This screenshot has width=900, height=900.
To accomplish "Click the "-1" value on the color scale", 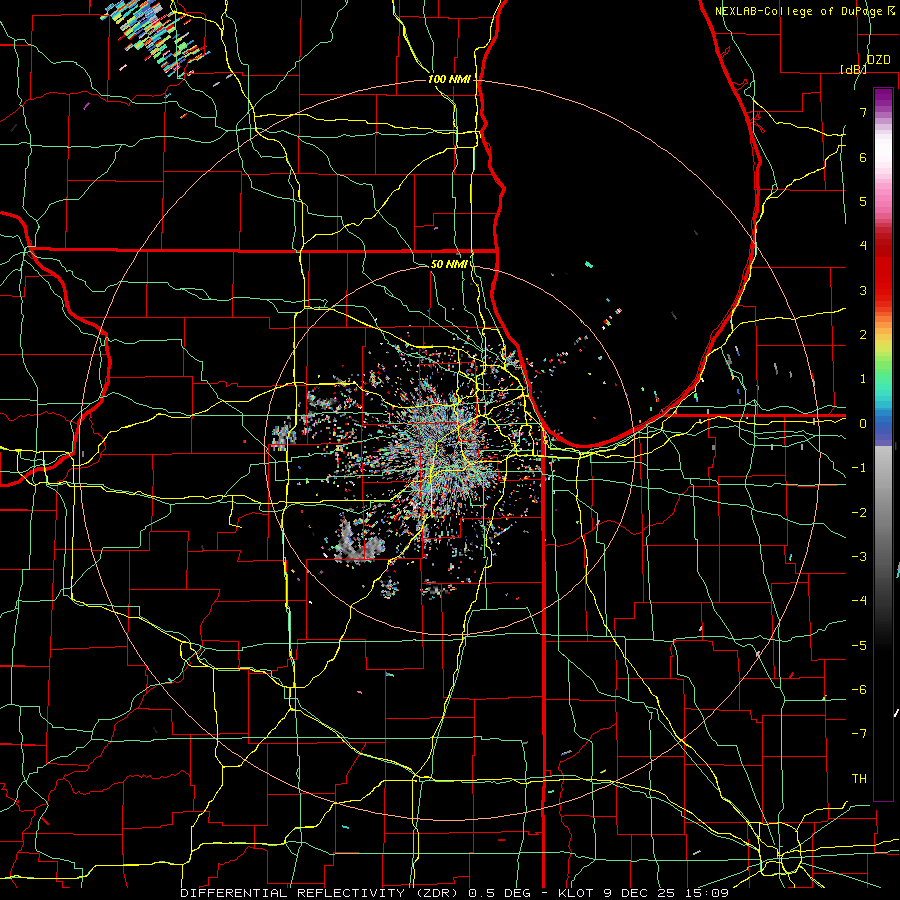I will coord(859,468).
